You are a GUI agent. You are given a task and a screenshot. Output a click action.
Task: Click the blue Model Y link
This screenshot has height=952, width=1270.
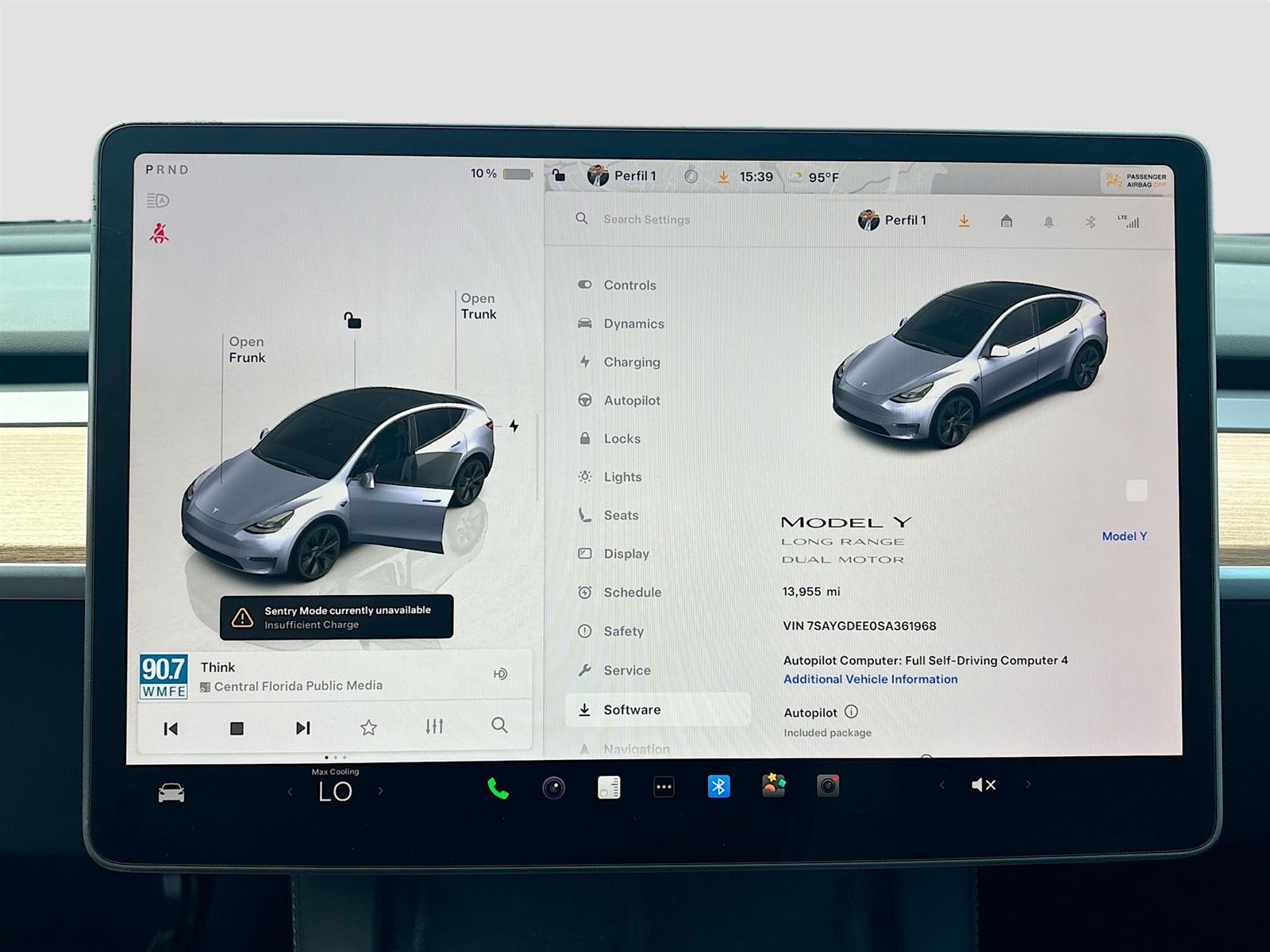pos(1124,536)
